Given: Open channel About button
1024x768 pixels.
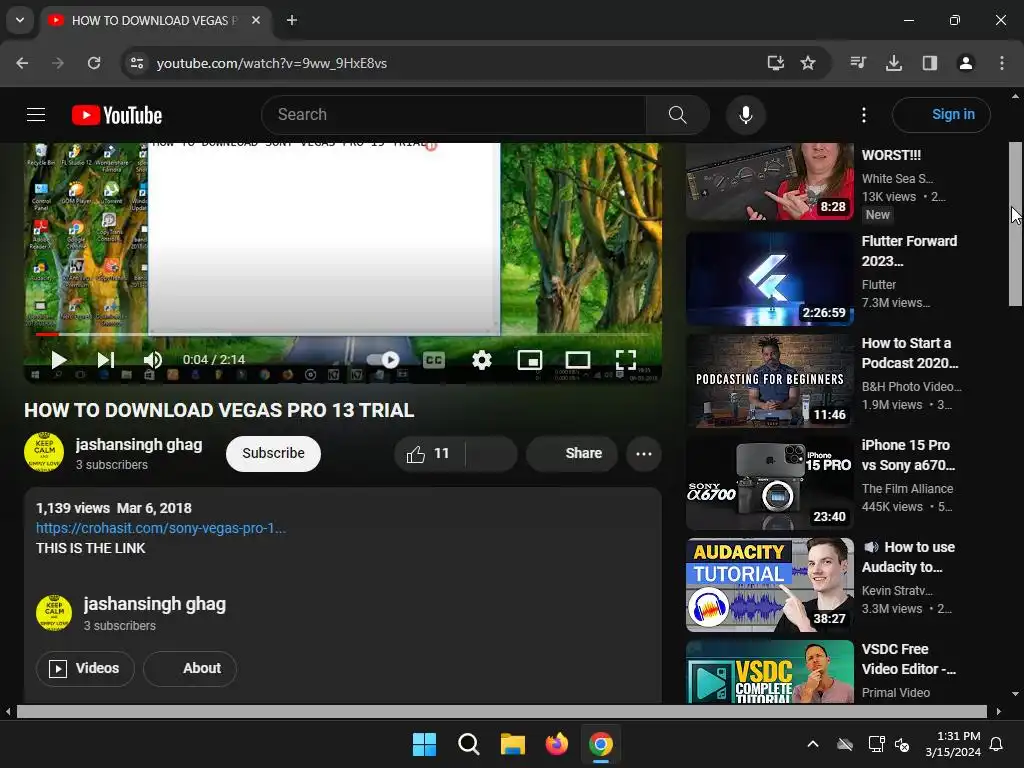Looking at the screenshot, I should coord(189,669).
